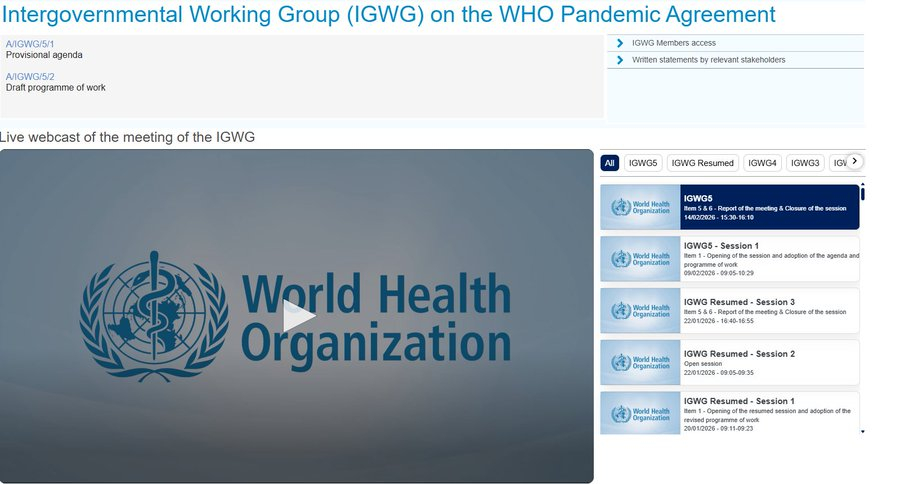Select the All filter tab
900x484 pixels.
610,163
